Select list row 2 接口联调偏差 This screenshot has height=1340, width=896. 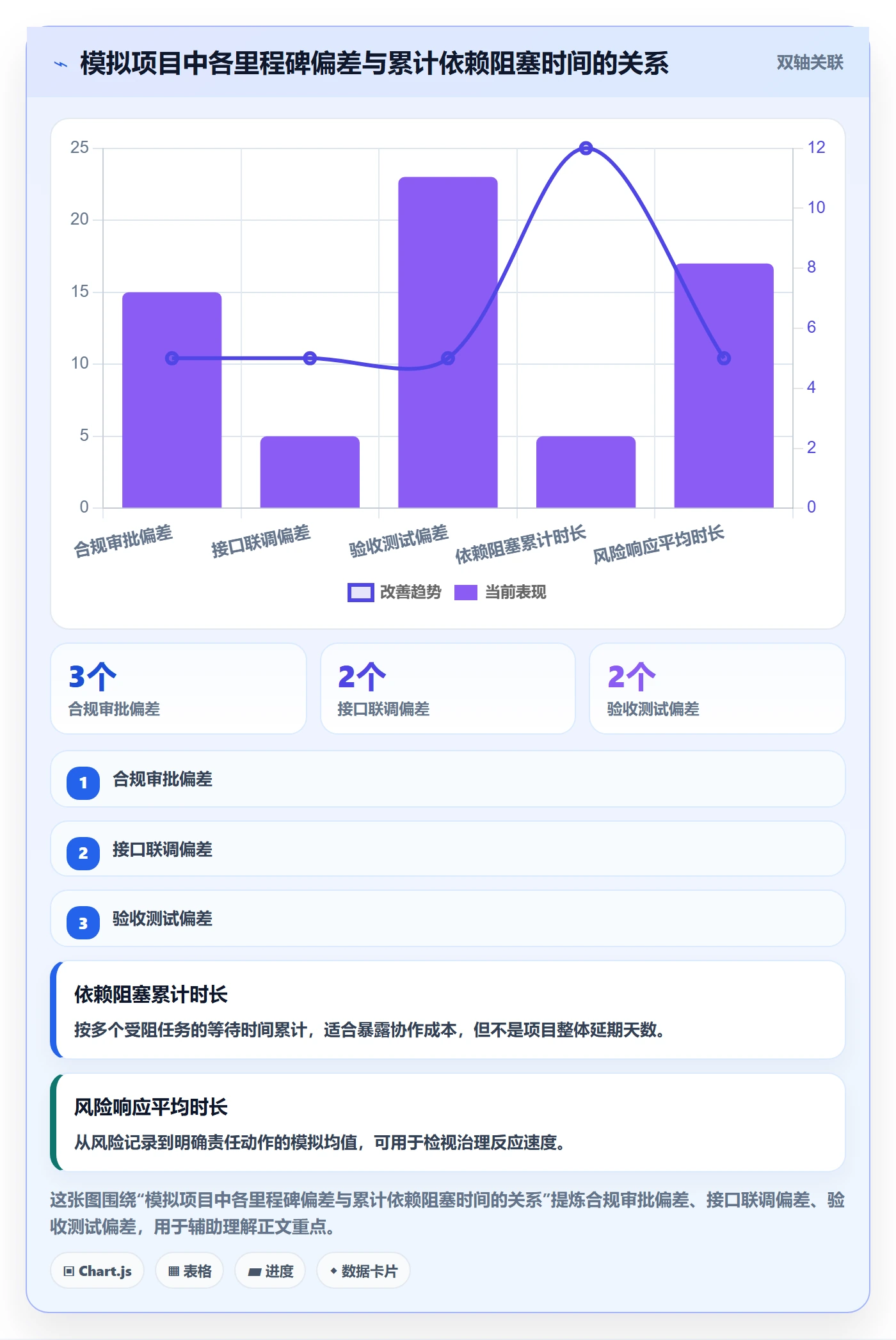click(x=448, y=849)
